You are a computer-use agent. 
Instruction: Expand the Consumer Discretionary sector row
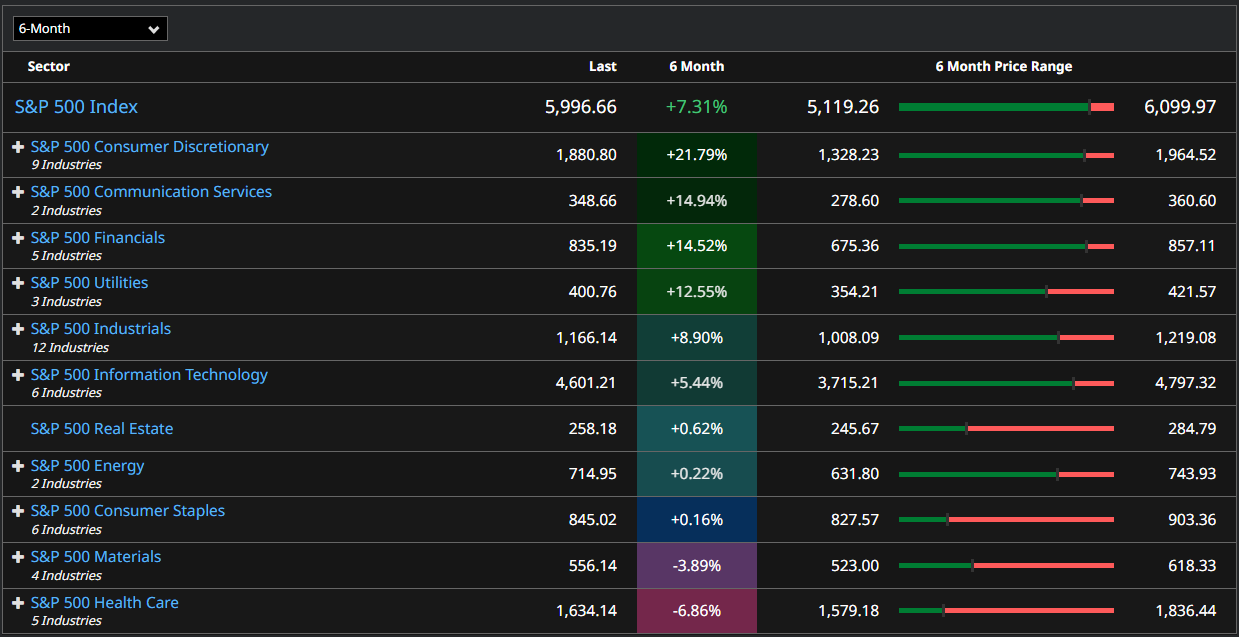pyautogui.click(x=18, y=147)
